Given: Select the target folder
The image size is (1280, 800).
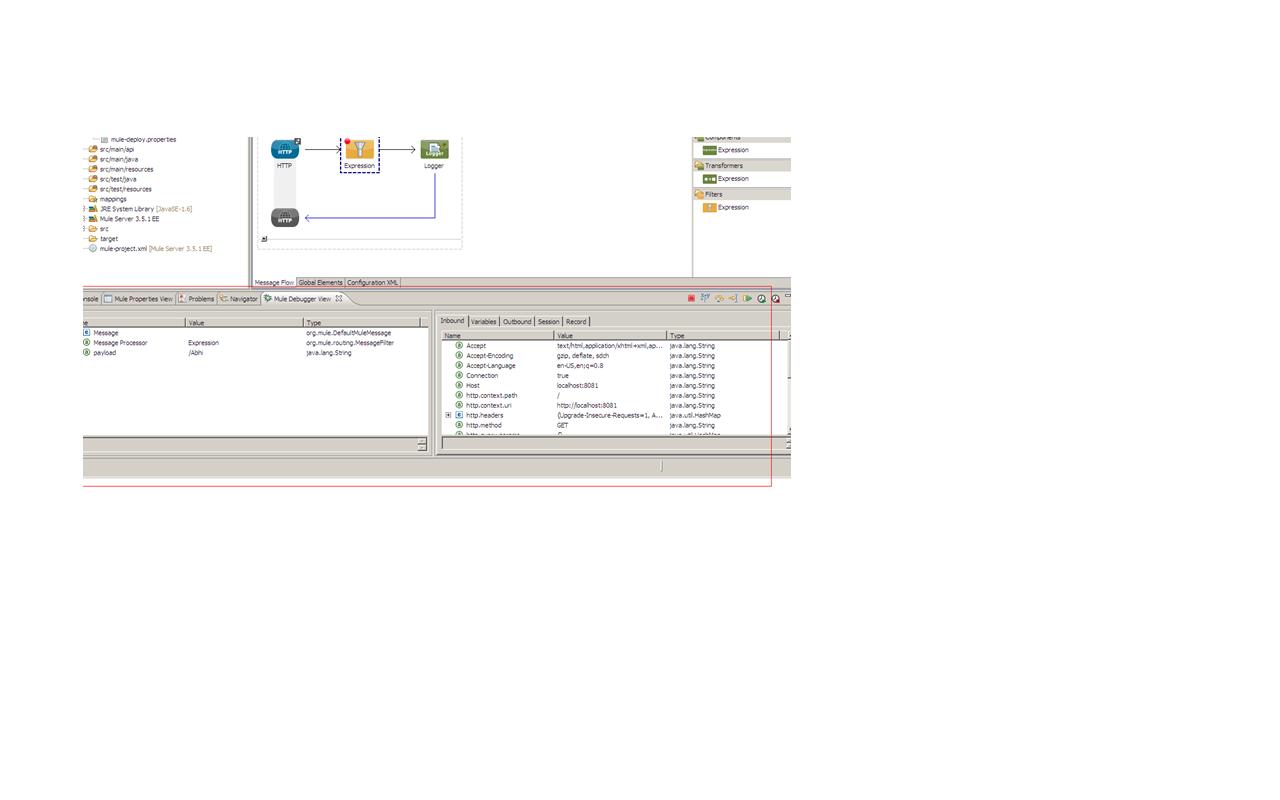Looking at the screenshot, I should [103, 239].
